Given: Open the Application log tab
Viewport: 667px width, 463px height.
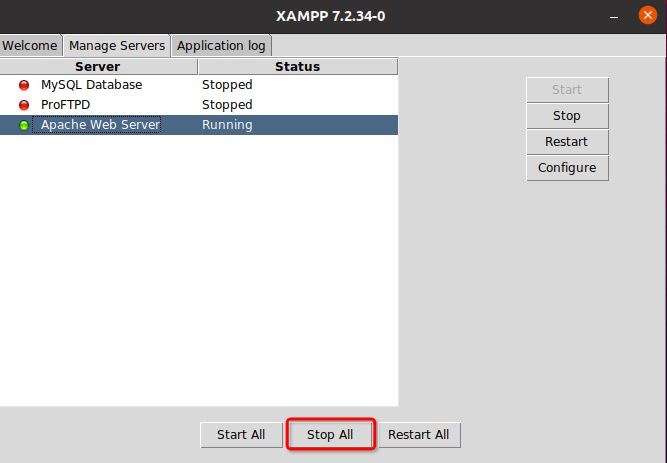Looking at the screenshot, I should coord(221,46).
